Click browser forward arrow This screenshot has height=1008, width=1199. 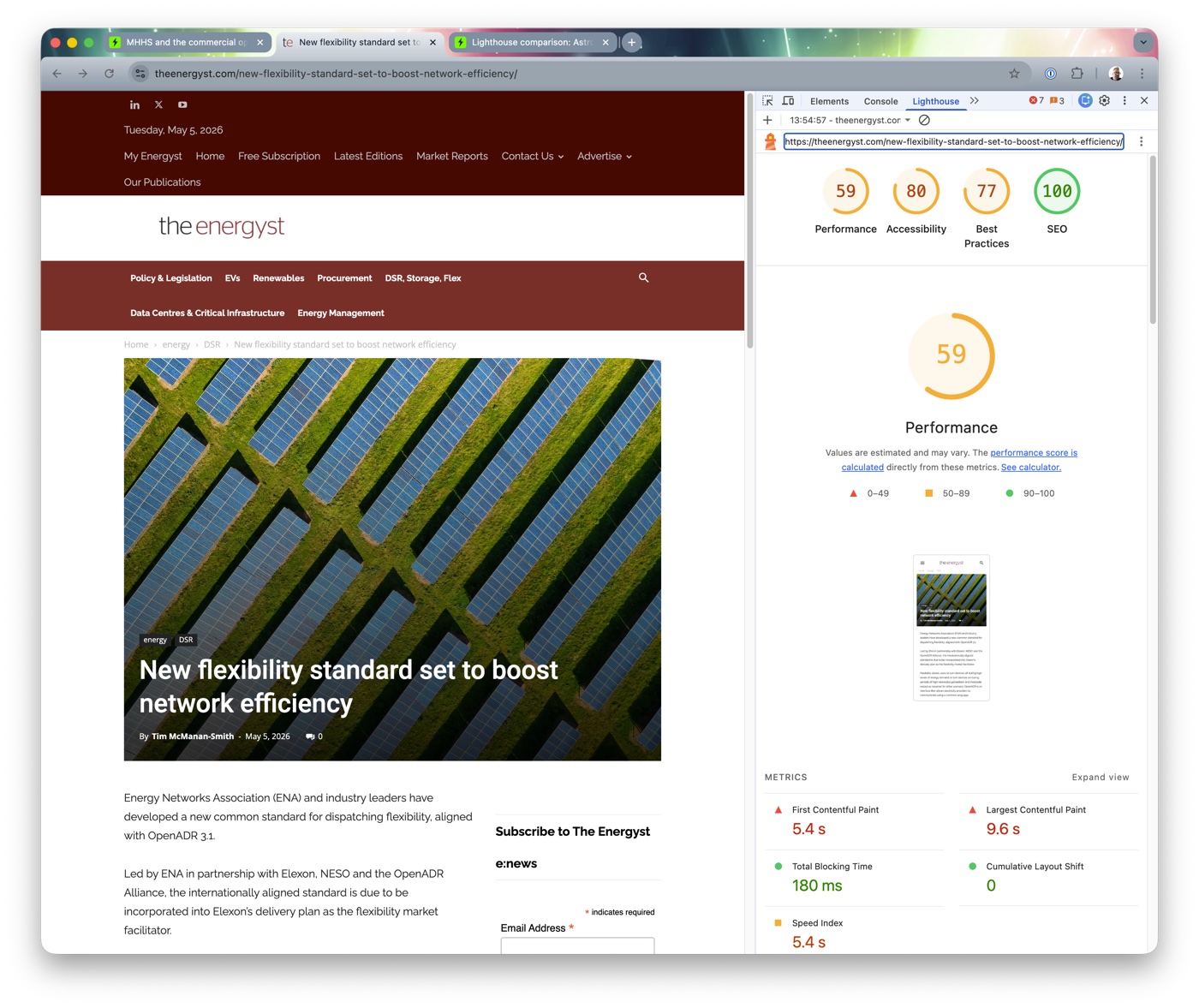(83, 74)
